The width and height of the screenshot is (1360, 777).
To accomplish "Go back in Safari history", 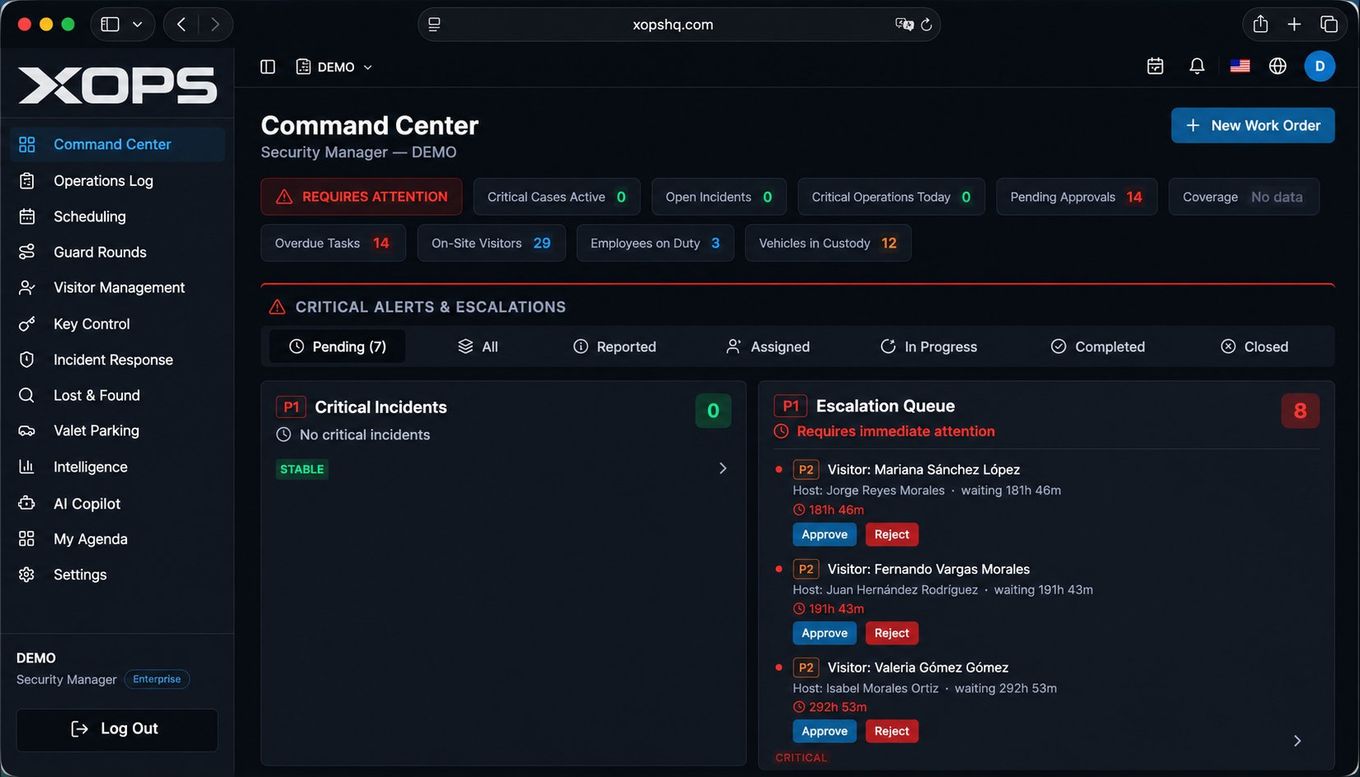I will tap(181, 24).
